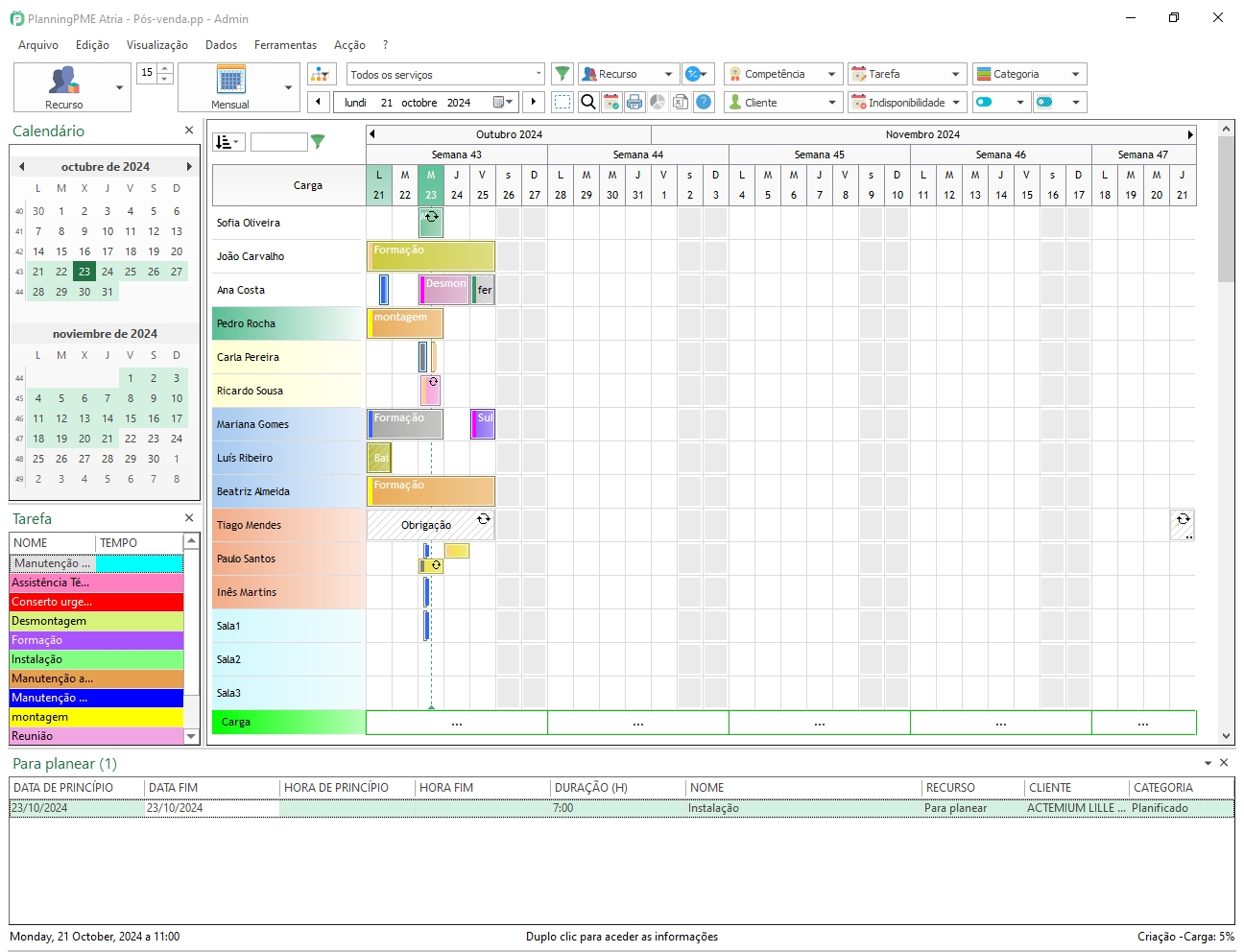
Task: Open the date picker calendar dropdown
Action: click(x=504, y=102)
